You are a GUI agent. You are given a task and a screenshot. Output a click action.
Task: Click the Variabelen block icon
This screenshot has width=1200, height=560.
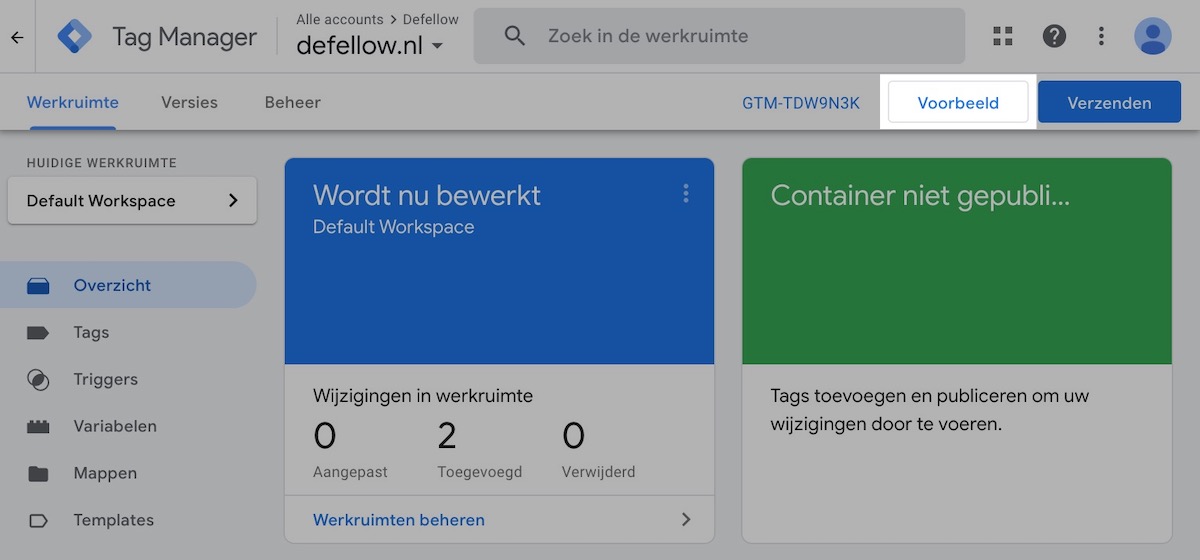38,427
